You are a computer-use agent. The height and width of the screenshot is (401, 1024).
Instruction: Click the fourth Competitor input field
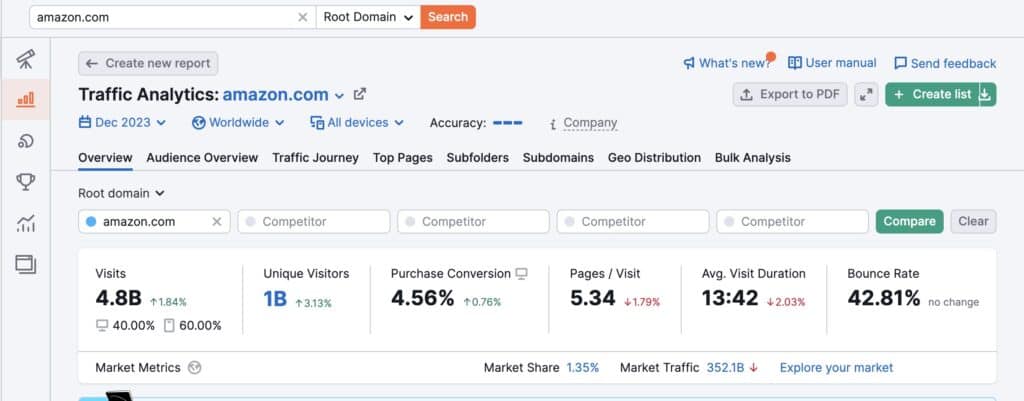click(x=792, y=221)
